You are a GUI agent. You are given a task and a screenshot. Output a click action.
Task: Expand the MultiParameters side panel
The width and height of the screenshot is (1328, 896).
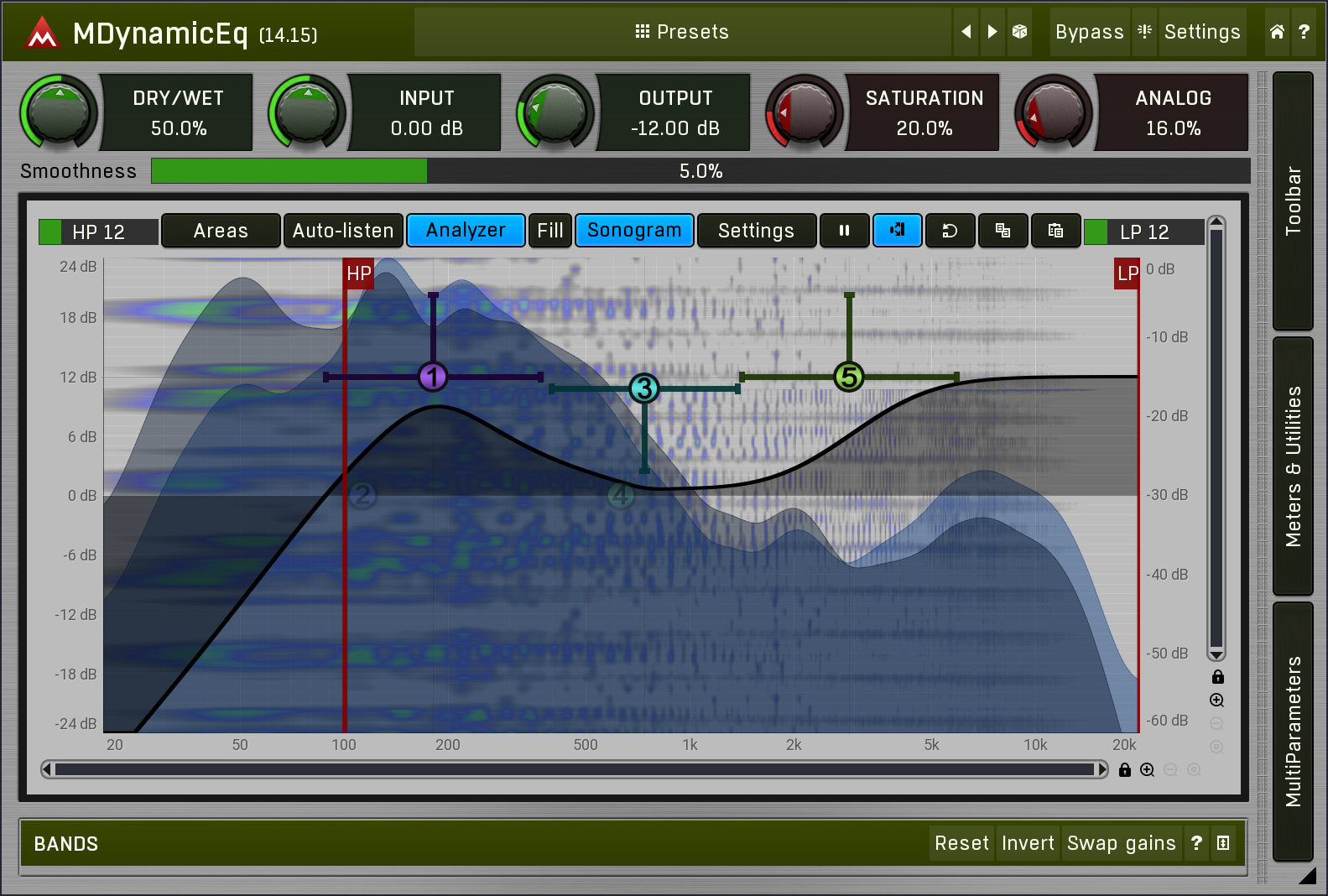tap(1293, 731)
